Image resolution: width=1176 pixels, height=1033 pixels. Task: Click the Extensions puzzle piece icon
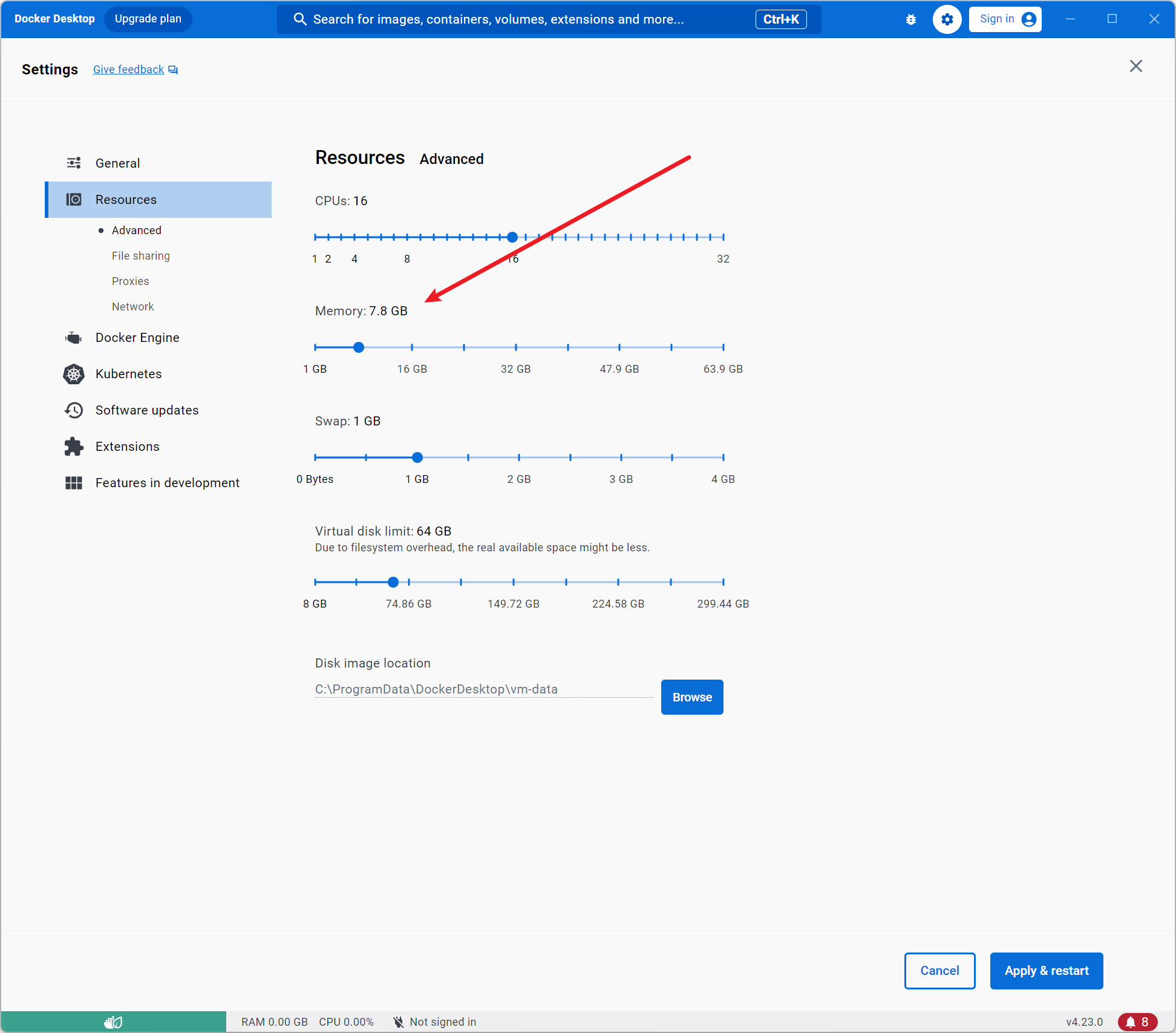(74, 447)
